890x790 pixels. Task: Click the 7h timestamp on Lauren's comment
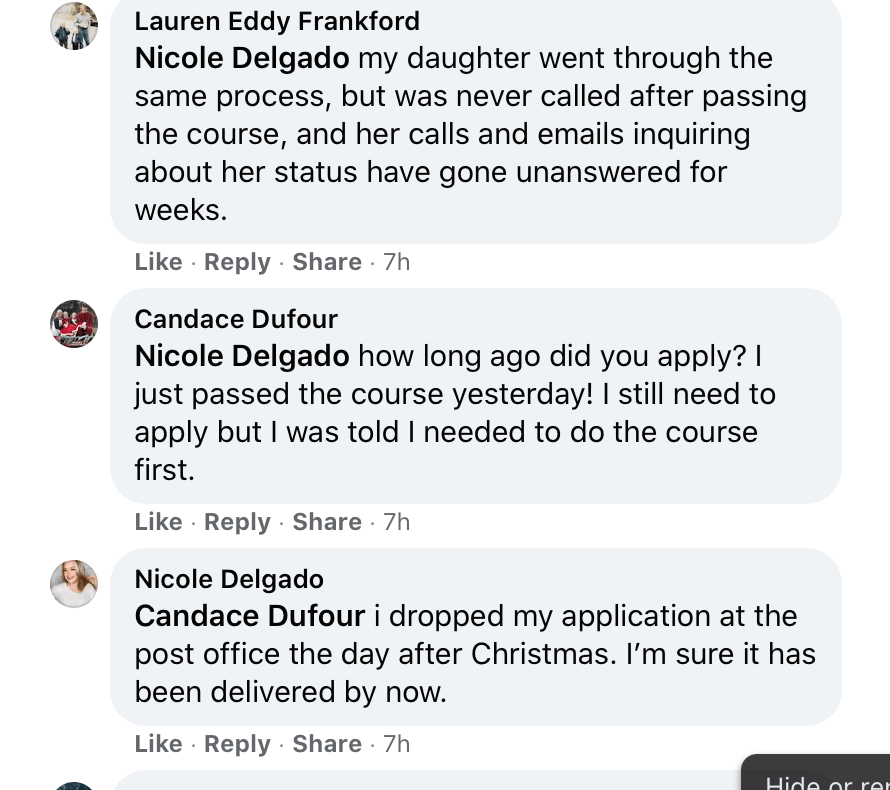pos(397,262)
